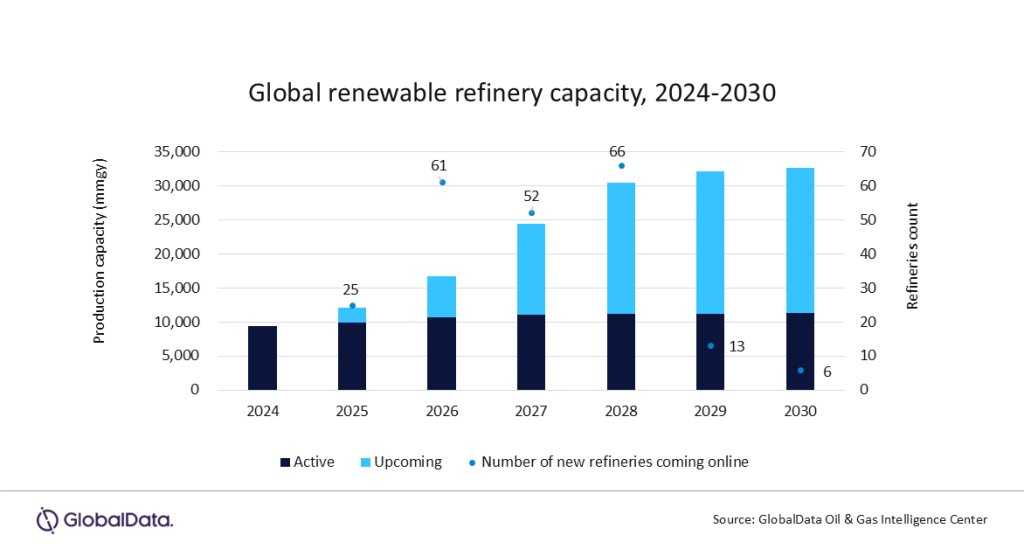Click the 2027 Upcoming bar segment
Viewport: 1024px width, 549px height.
[x=531, y=268]
